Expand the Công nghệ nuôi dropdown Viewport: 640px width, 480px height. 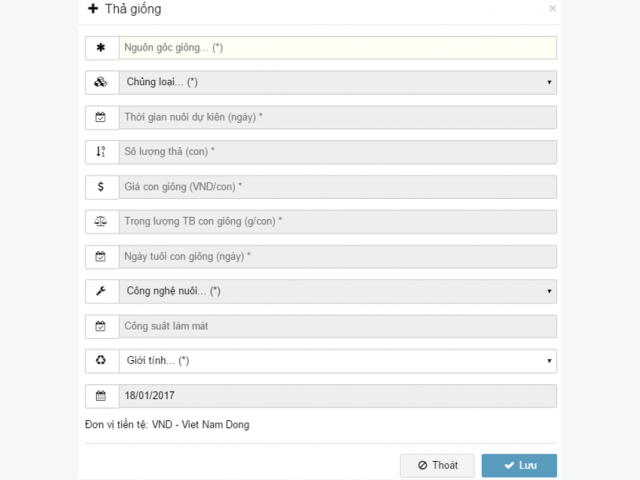(x=338, y=291)
